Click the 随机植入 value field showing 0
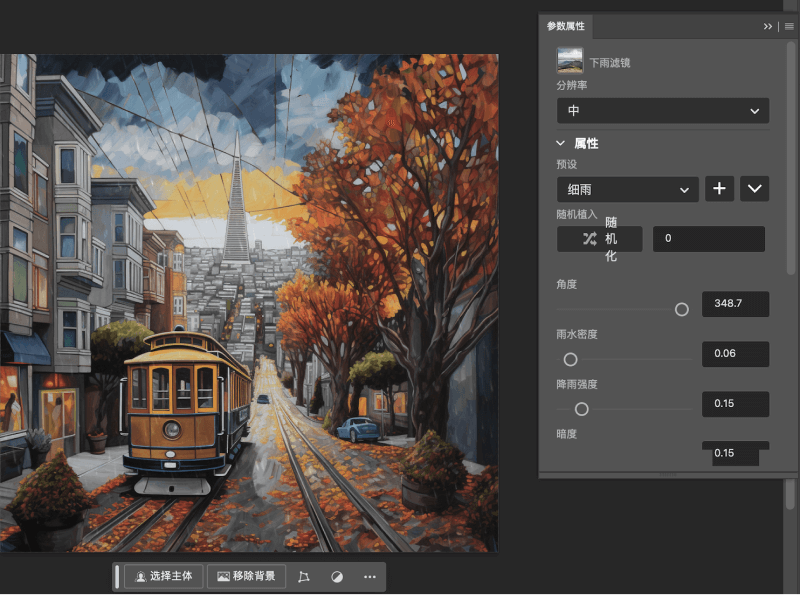 (708, 238)
